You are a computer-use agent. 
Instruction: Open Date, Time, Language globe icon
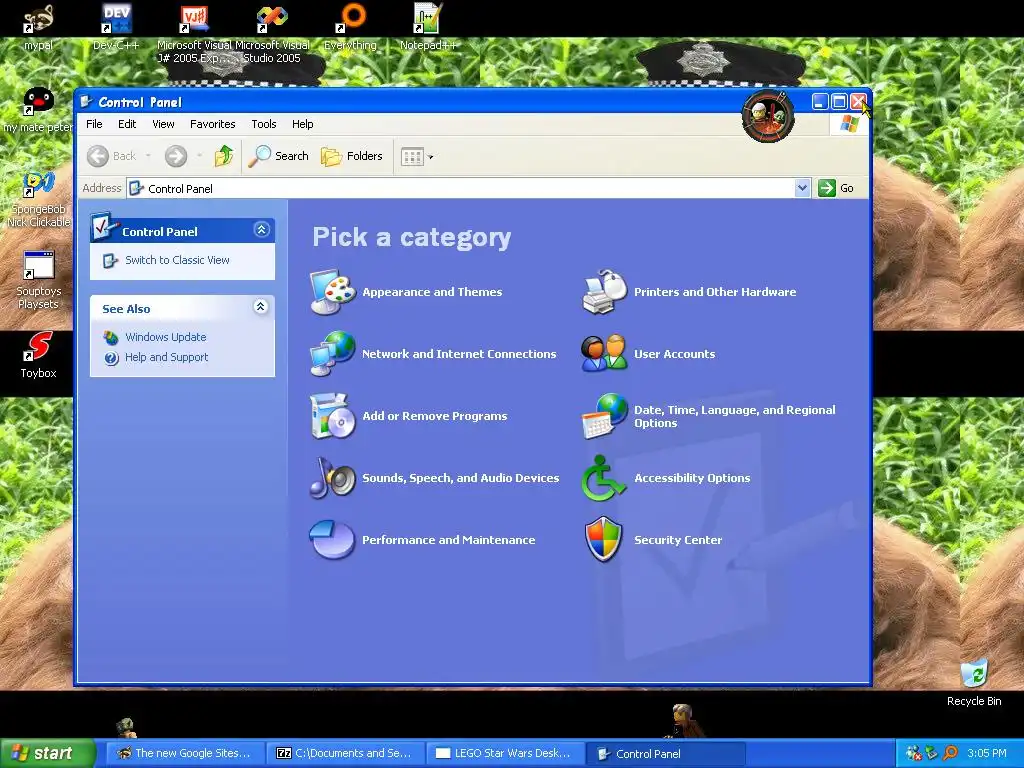pyautogui.click(x=604, y=416)
